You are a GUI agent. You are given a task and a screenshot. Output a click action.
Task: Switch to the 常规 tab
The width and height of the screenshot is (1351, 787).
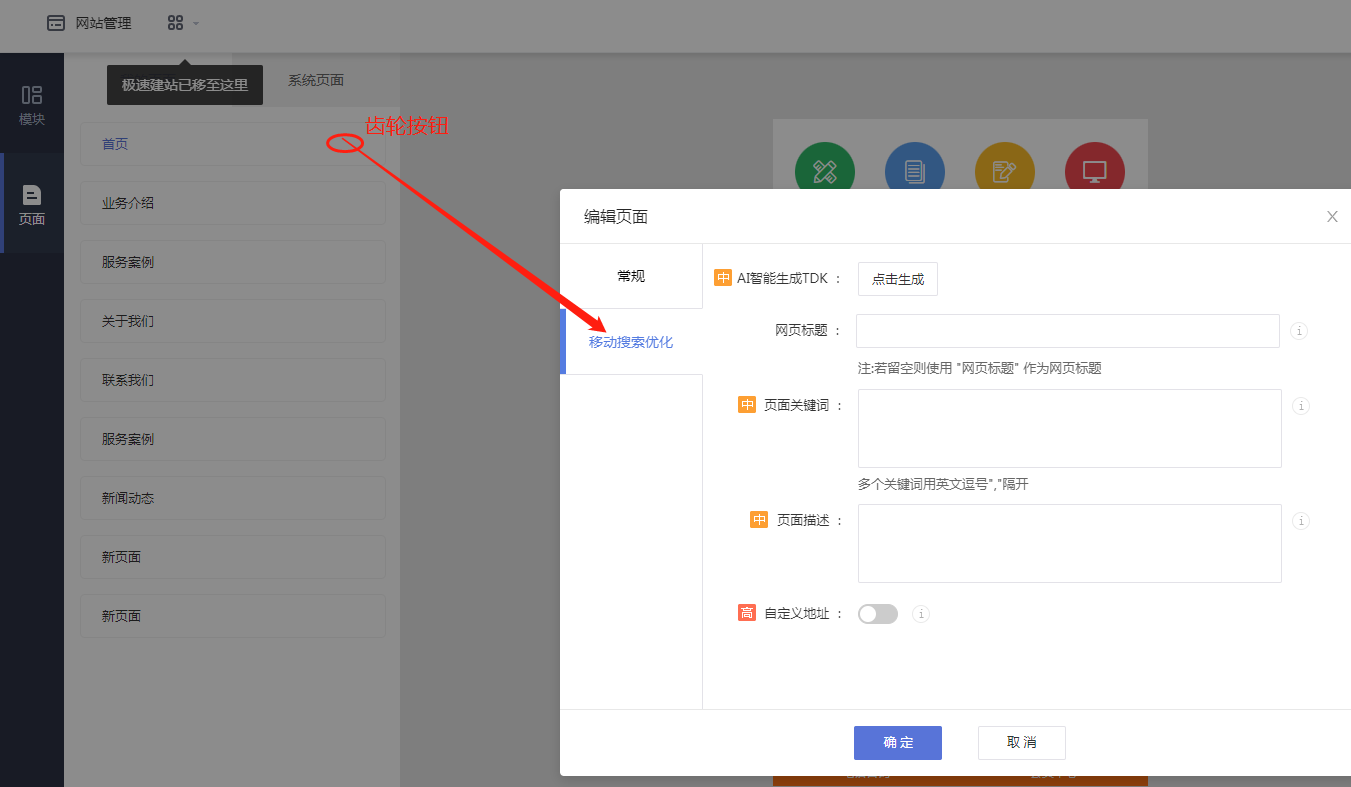631,276
